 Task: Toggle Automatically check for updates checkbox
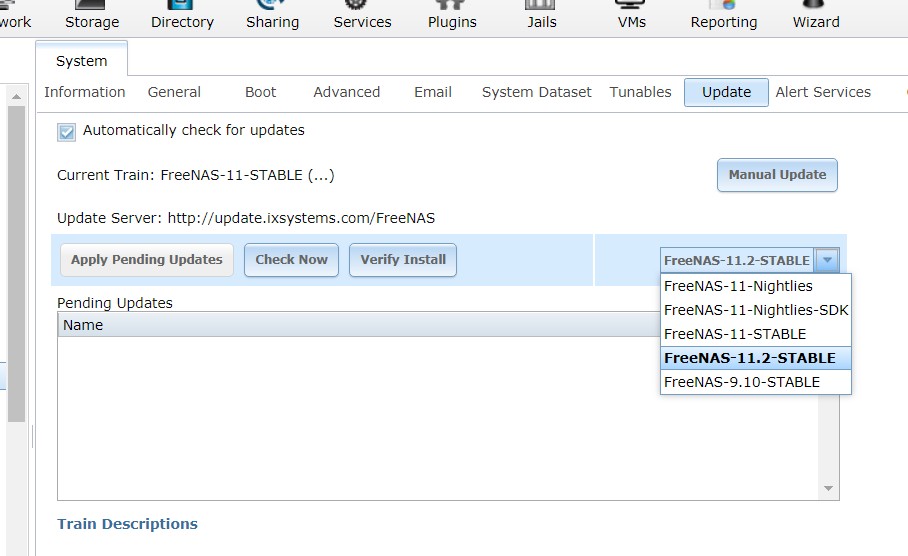click(x=67, y=132)
